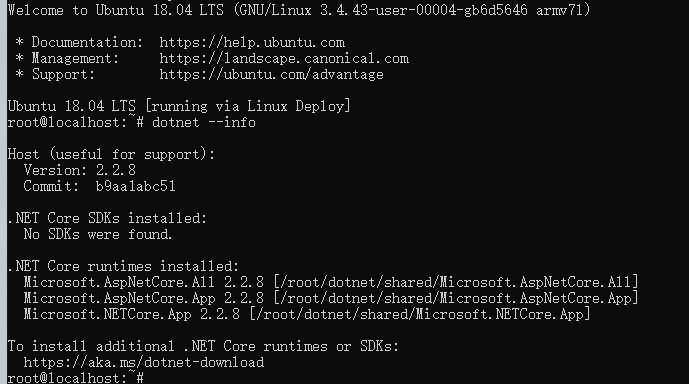Click the gray left window border strip

3,192
